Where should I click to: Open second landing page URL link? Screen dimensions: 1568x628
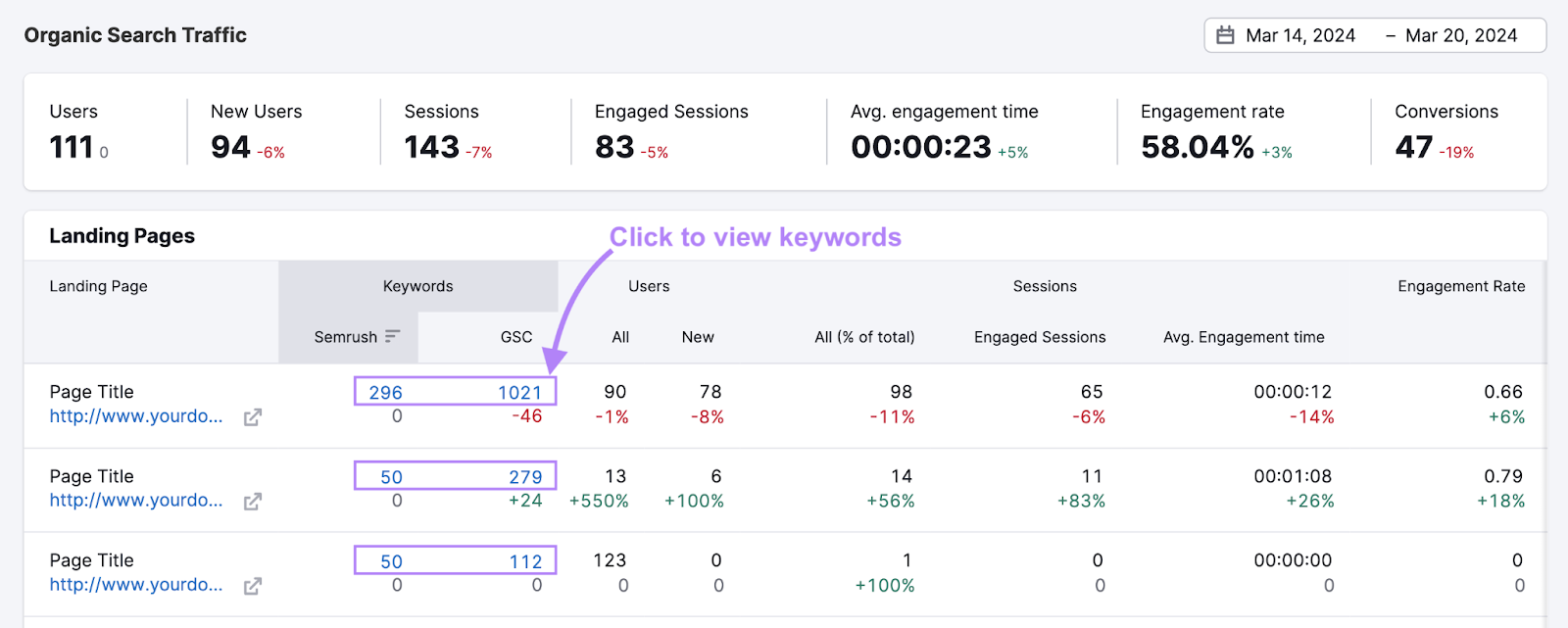pos(136,501)
